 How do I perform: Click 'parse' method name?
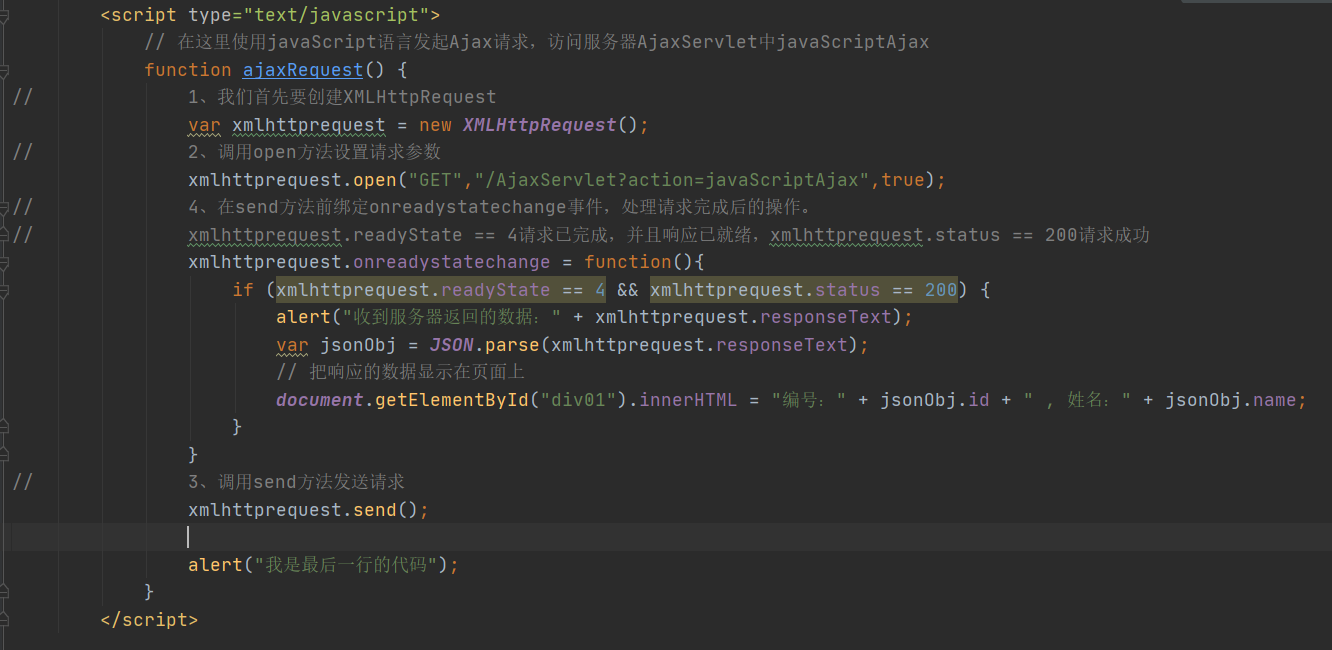(x=512, y=345)
